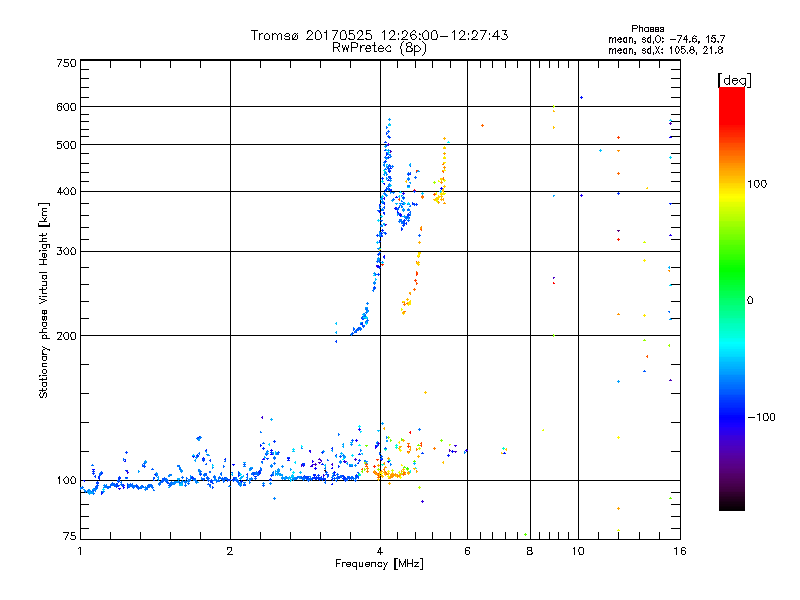Click the y-axis tick label '500'
Screen dimensions: 800x600
66,145
